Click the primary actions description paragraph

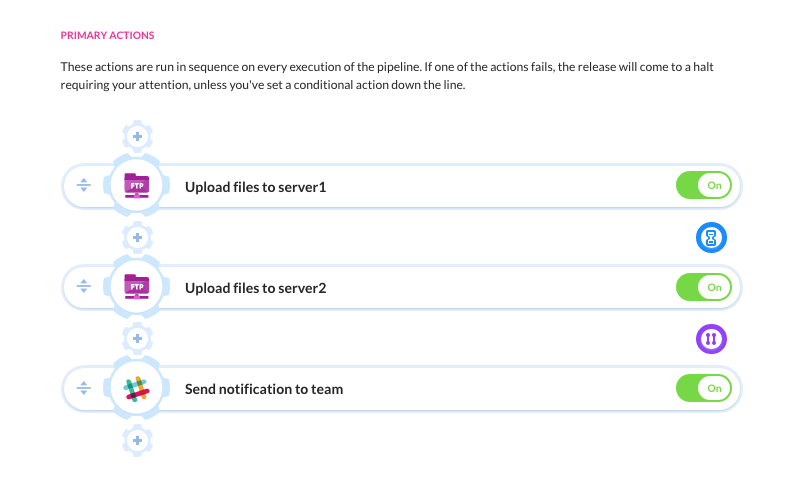387,76
